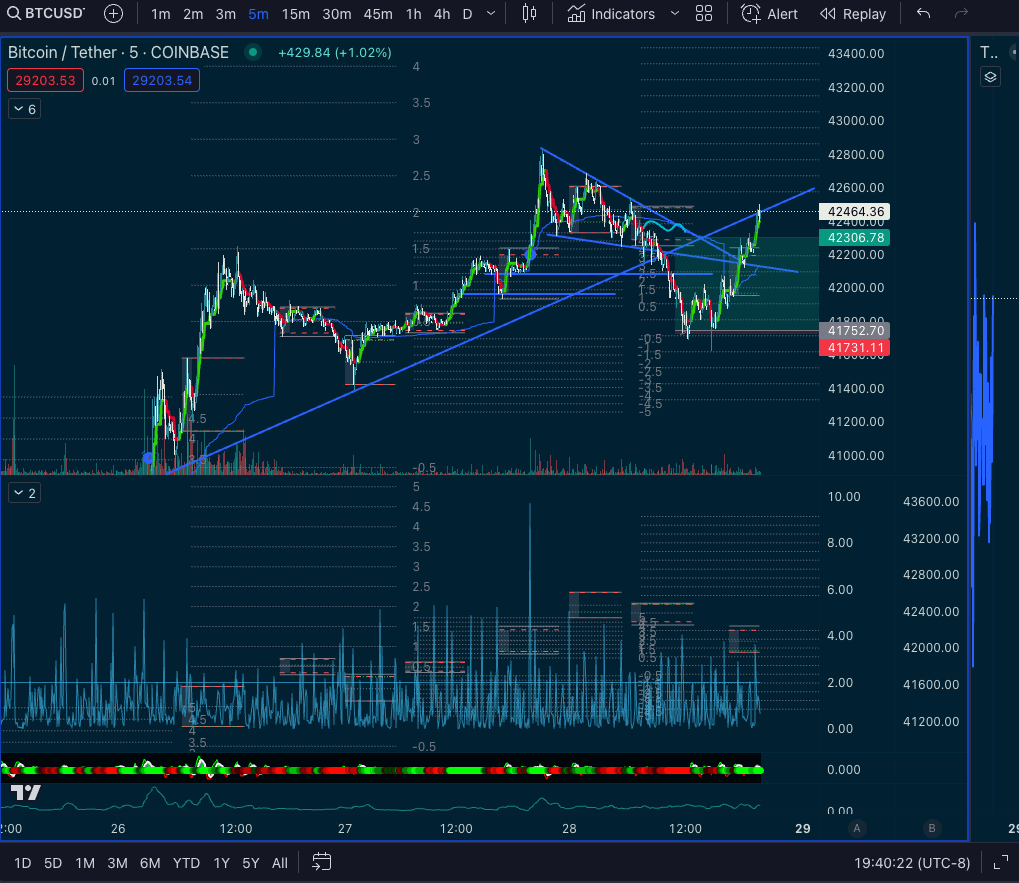Expand the indicators favorites dropdown arrow
The width and height of the screenshot is (1019, 883).
pos(674,14)
